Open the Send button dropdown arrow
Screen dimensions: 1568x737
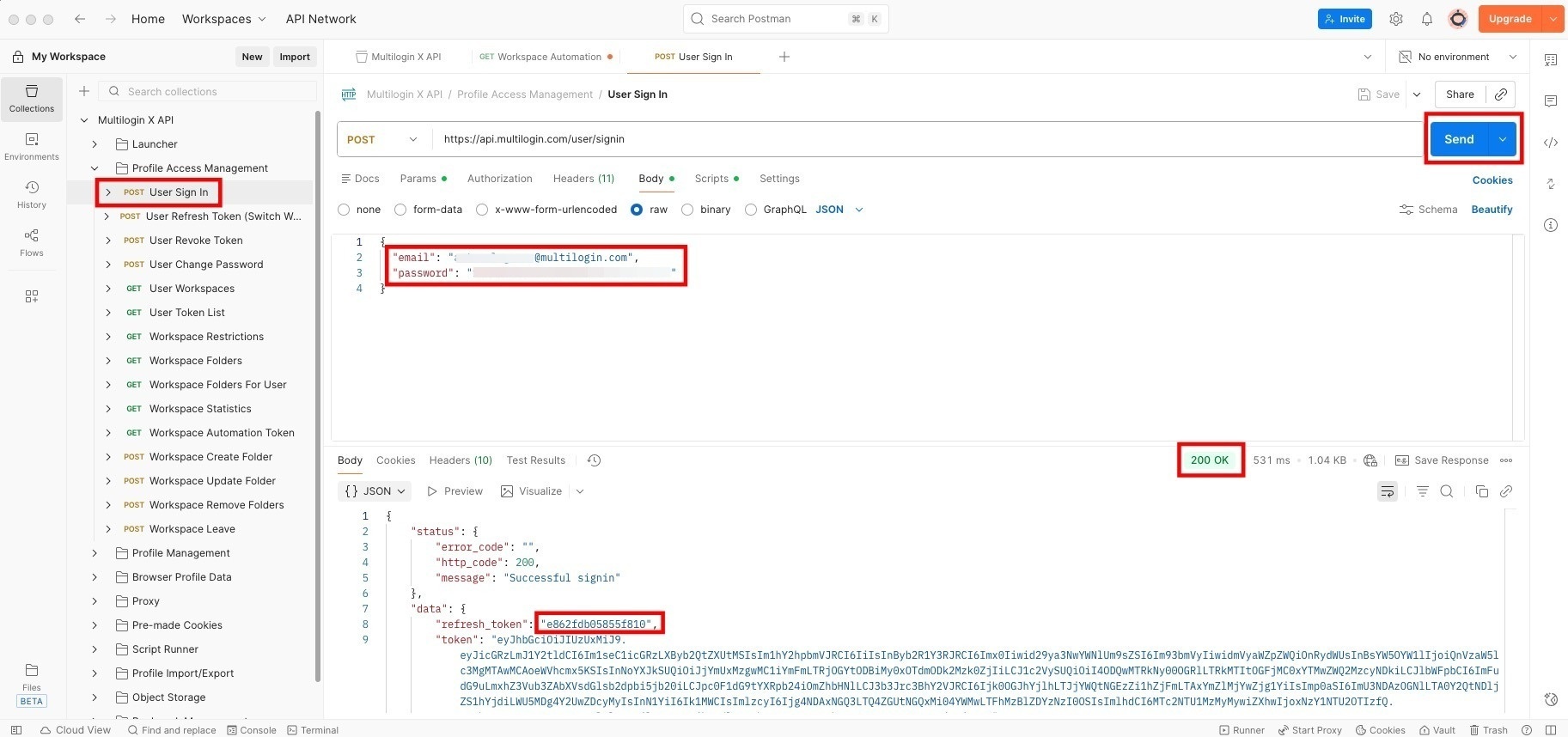pyautogui.click(x=1503, y=139)
